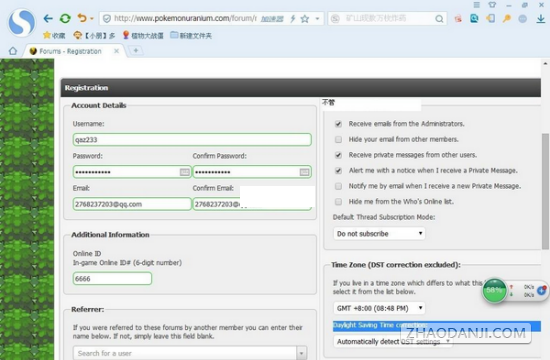Open the favorites star bookmark
This screenshot has height=360, width=550.
54,35
